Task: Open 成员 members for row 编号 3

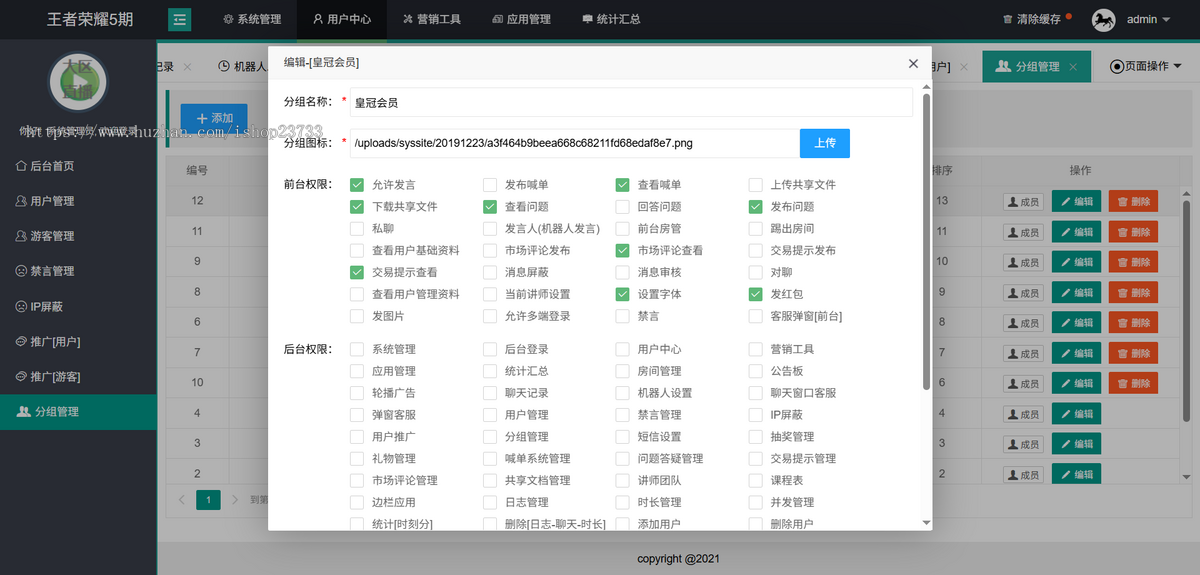Action: pyautogui.click(x=1024, y=444)
